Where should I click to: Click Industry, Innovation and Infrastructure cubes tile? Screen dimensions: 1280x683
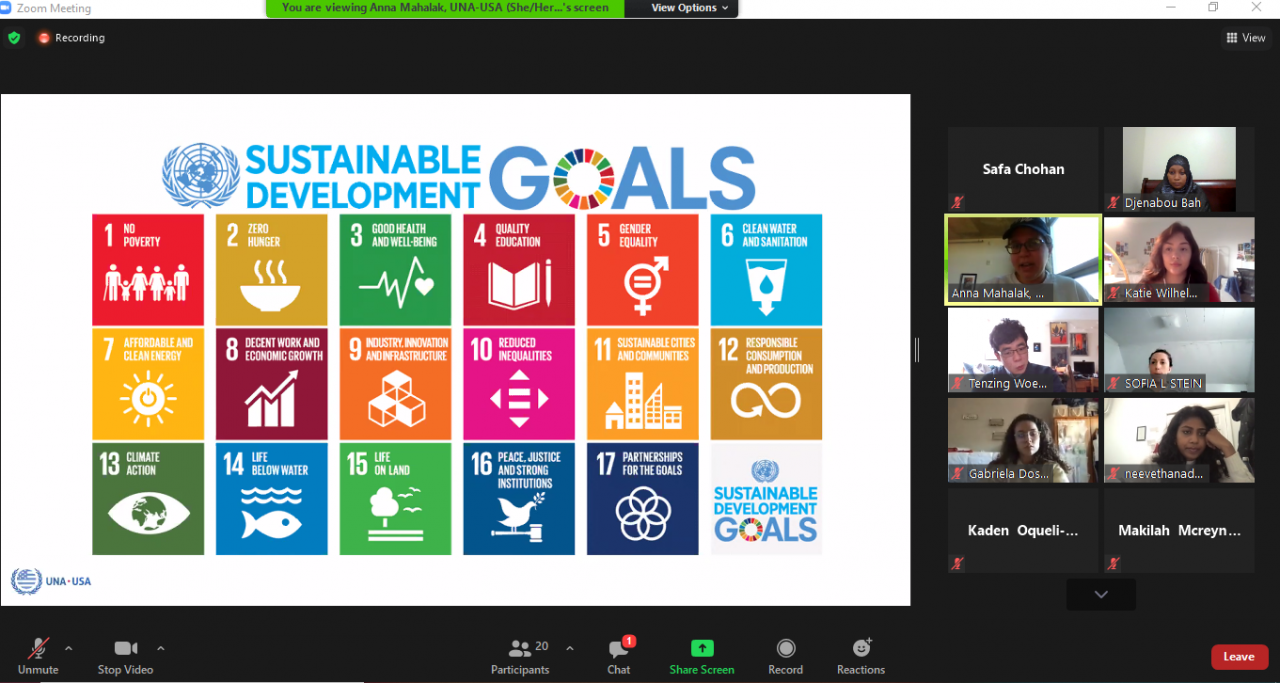pos(395,384)
